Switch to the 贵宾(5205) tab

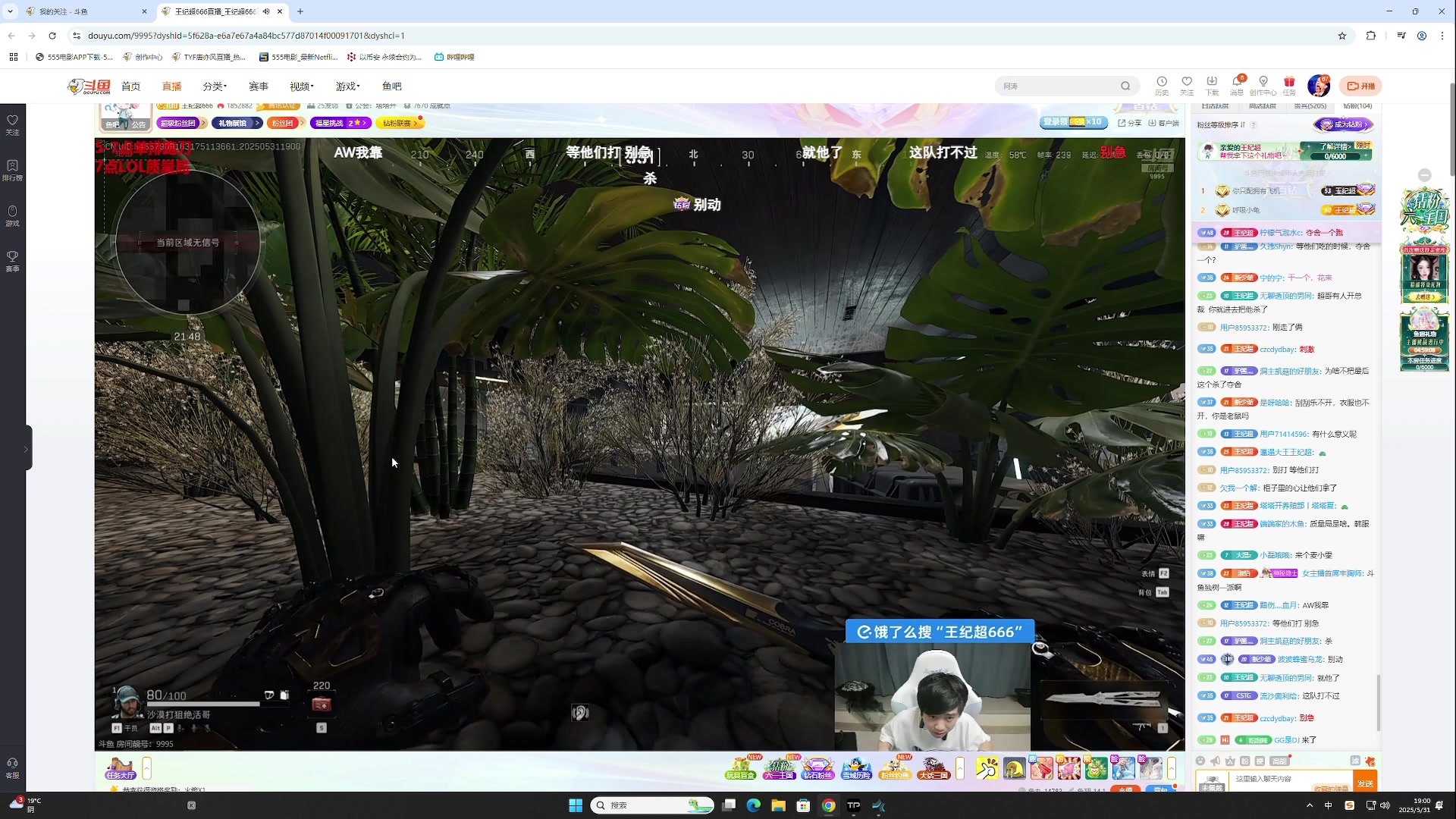[x=1310, y=106]
